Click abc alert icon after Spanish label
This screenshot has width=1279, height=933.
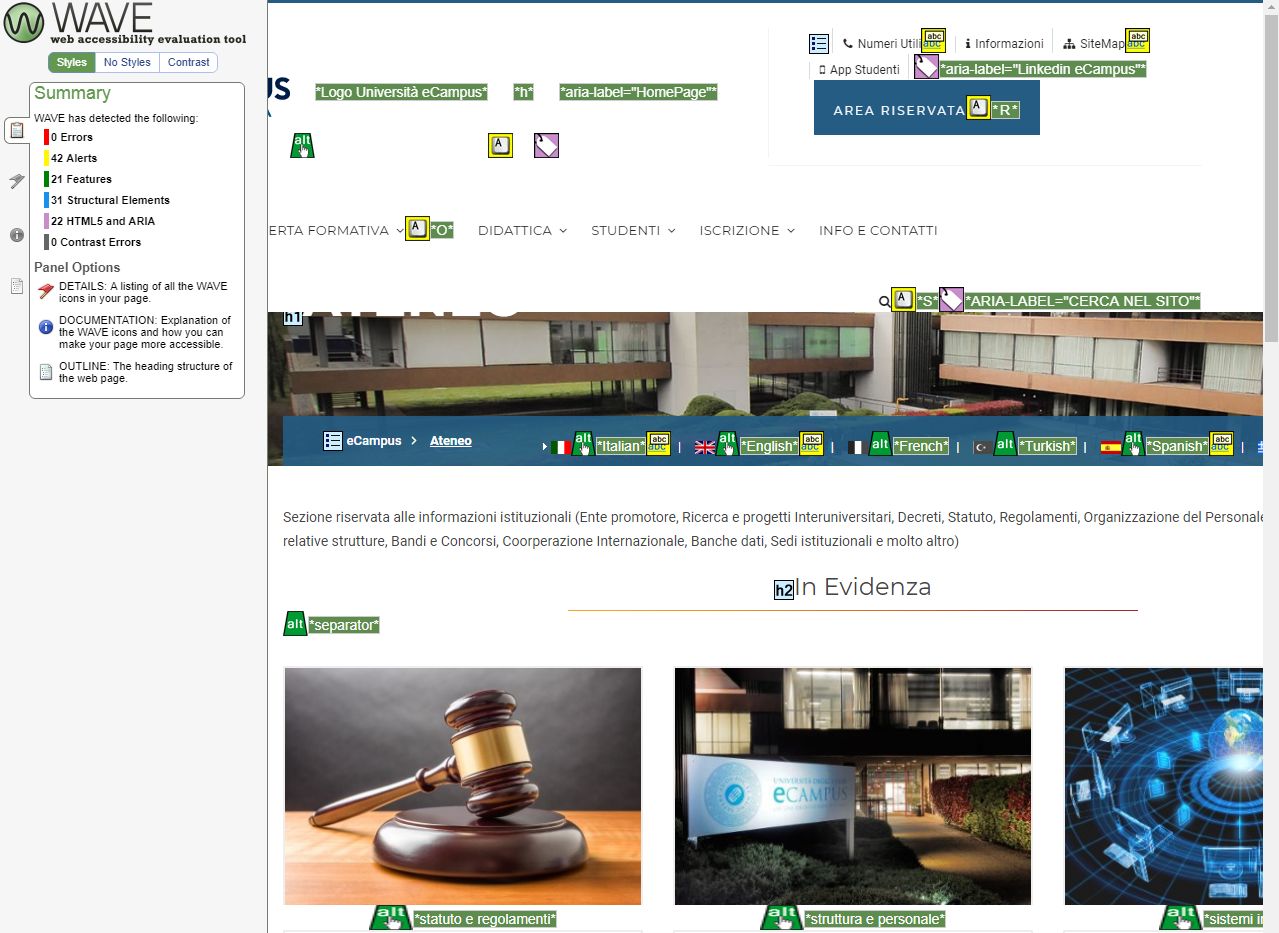[1221, 444]
